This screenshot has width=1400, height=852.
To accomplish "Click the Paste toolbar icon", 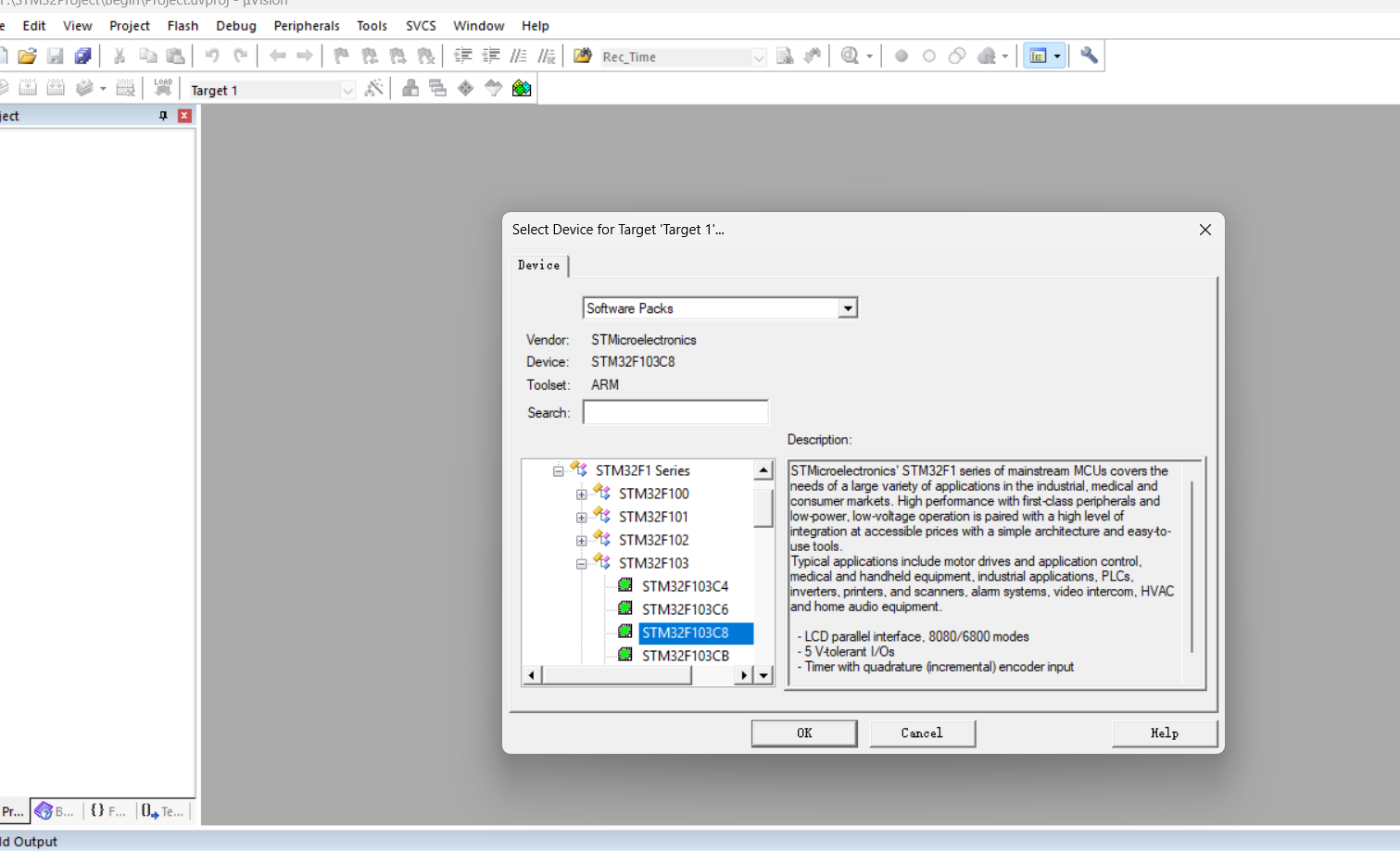I will (x=175, y=56).
